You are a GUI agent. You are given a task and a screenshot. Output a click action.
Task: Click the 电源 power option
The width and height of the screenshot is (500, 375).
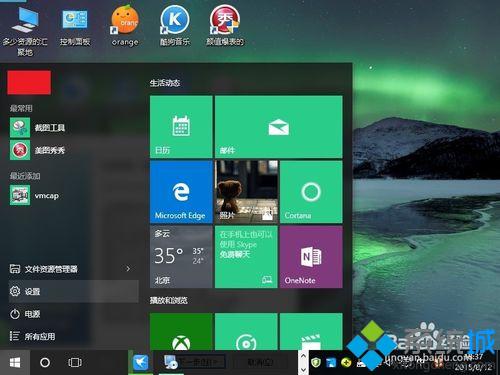[73, 314]
